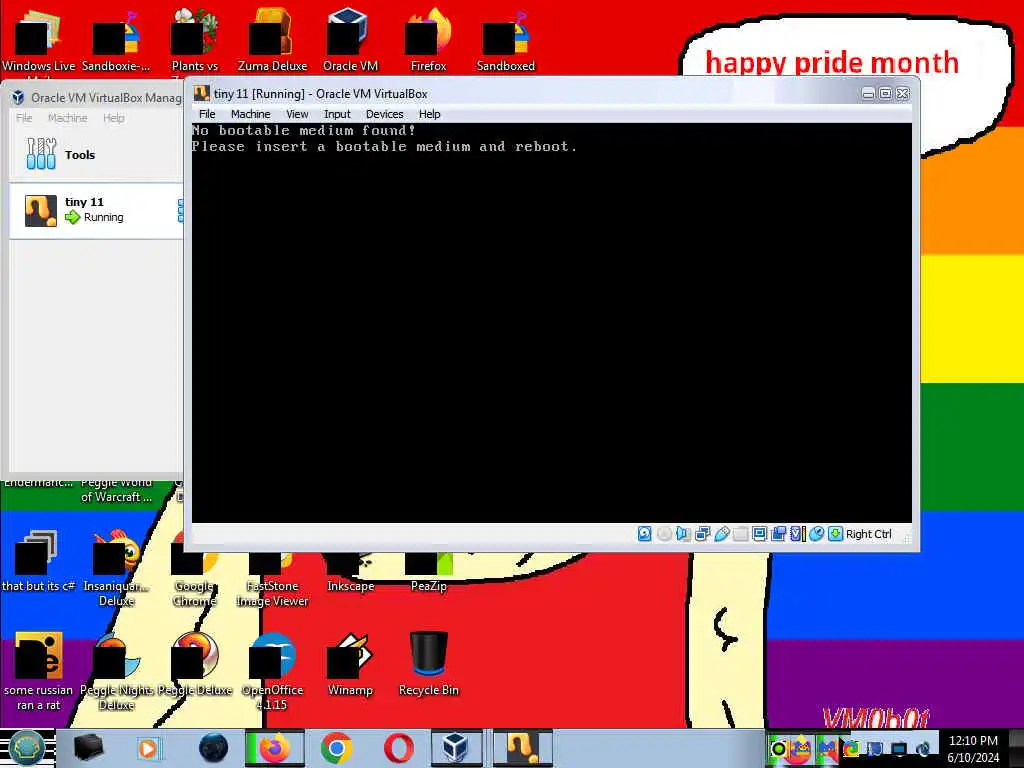The height and width of the screenshot is (768, 1024).
Task: Click the mouse integration status icon
Action: (816, 534)
